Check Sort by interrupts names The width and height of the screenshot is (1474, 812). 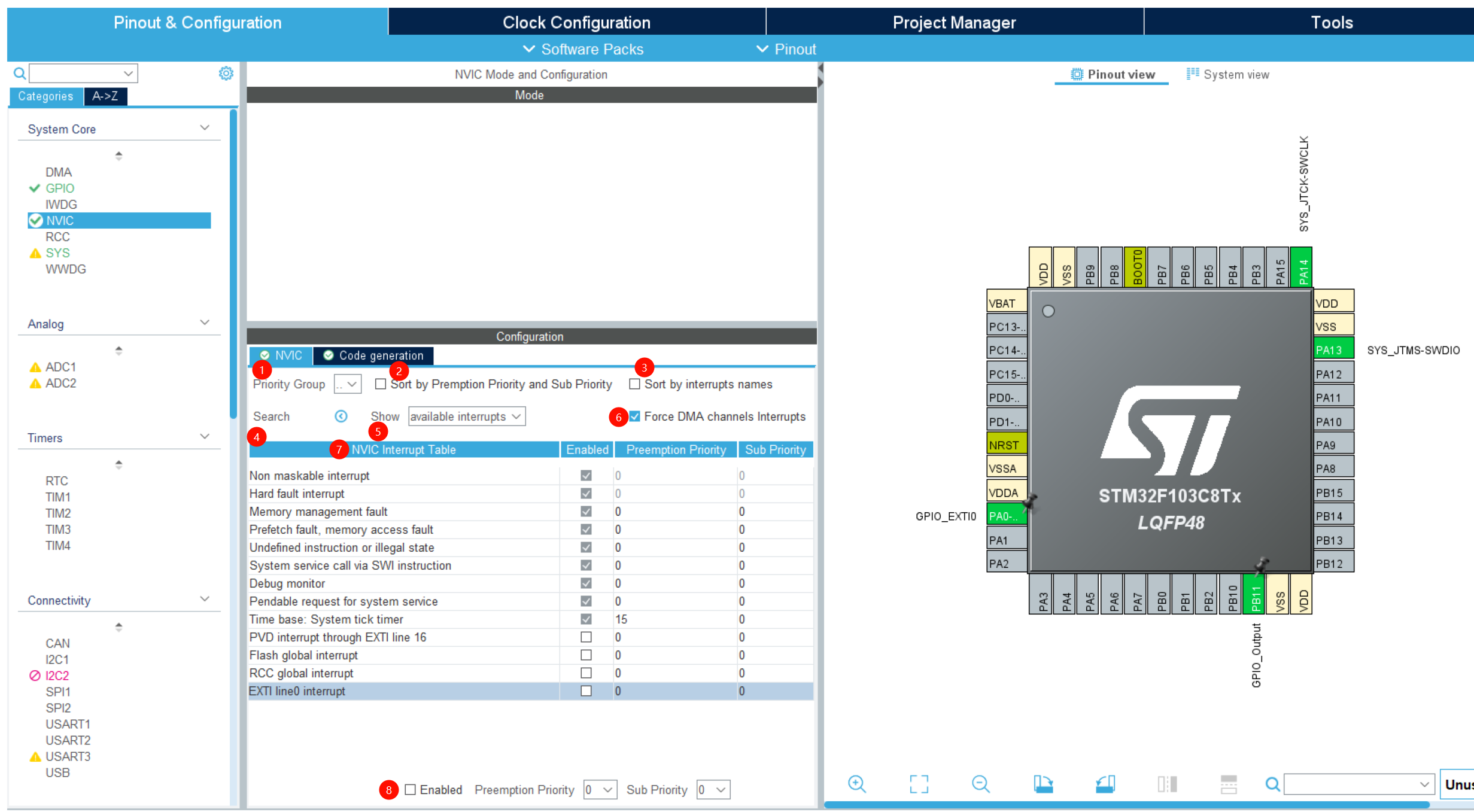(x=634, y=384)
